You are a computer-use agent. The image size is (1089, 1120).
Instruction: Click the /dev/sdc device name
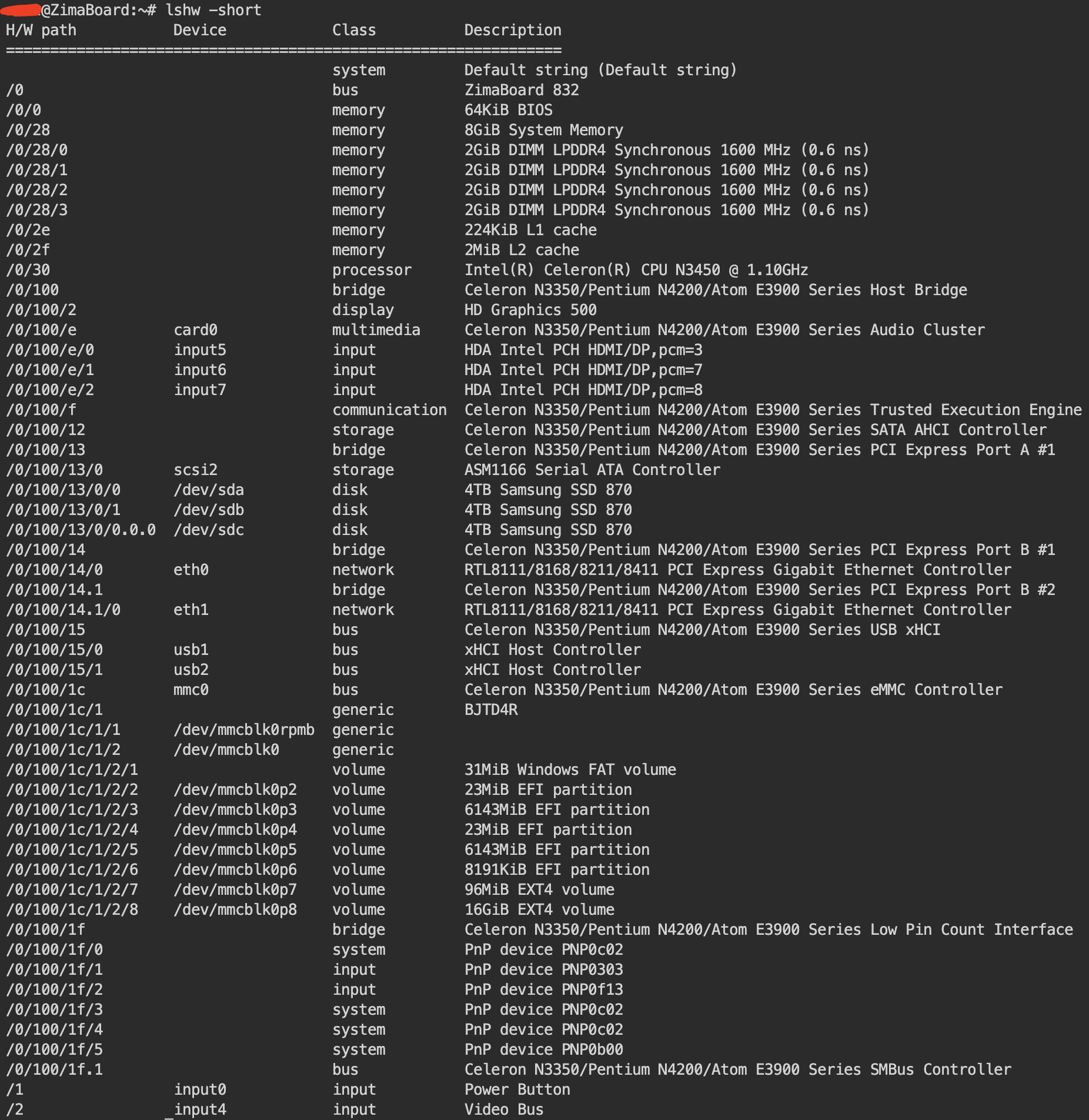coord(209,530)
